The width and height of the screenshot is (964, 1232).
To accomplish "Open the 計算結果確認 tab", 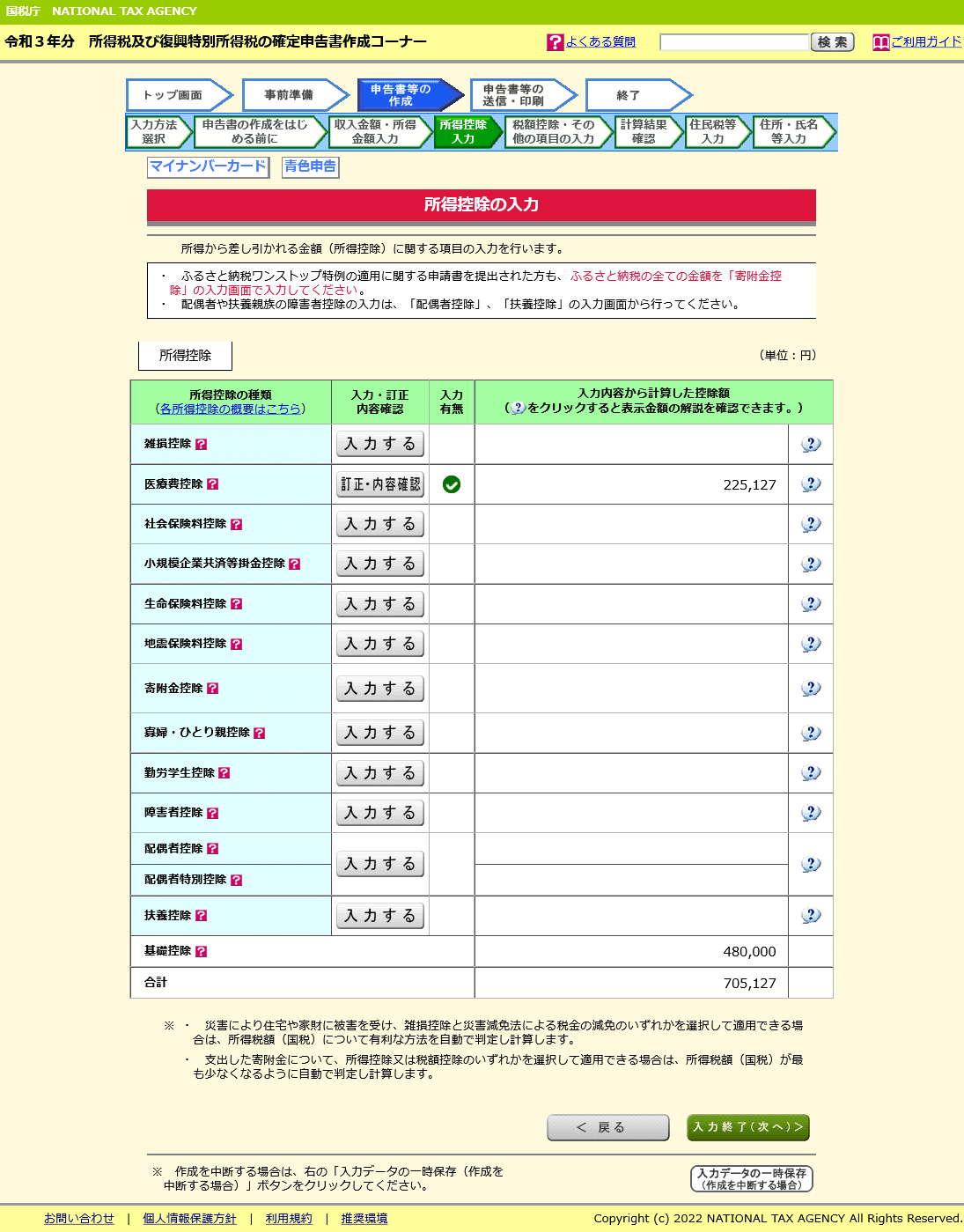I will pos(645,132).
